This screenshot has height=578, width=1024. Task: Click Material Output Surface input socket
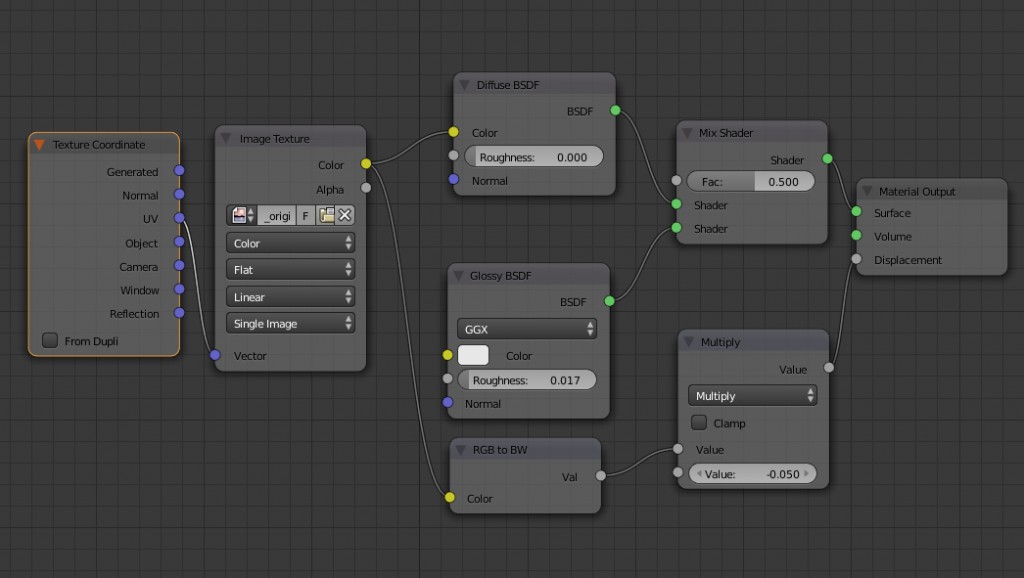[856, 212]
